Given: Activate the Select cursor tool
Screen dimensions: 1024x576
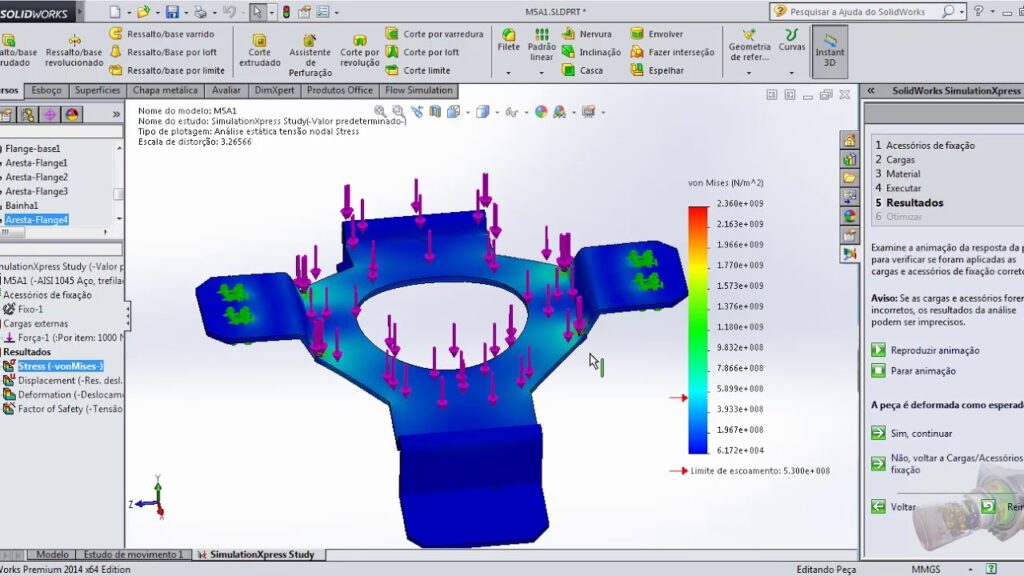Looking at the screenshot, I should [257, 12].
